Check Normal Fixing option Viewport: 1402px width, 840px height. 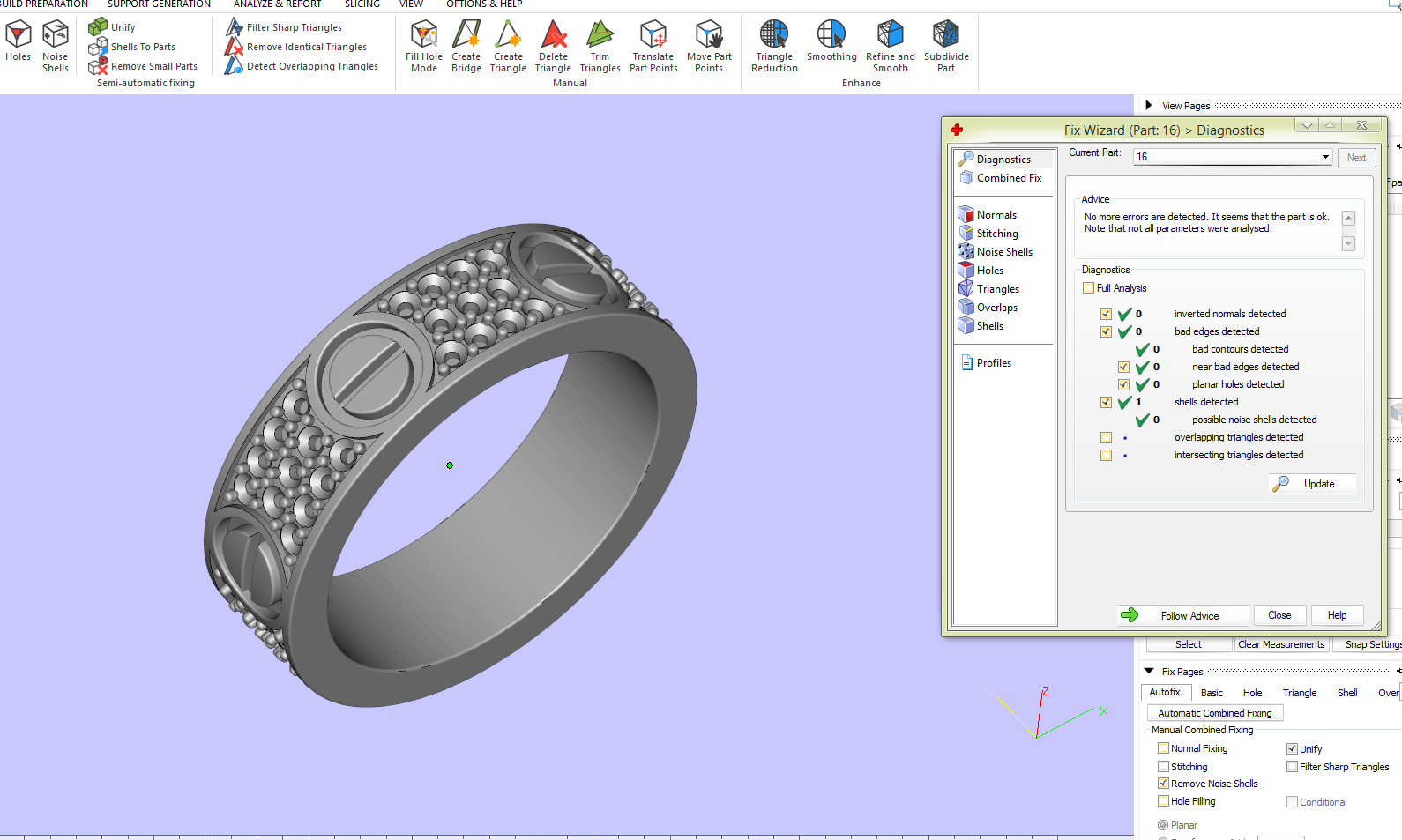tap(1163, 748)
